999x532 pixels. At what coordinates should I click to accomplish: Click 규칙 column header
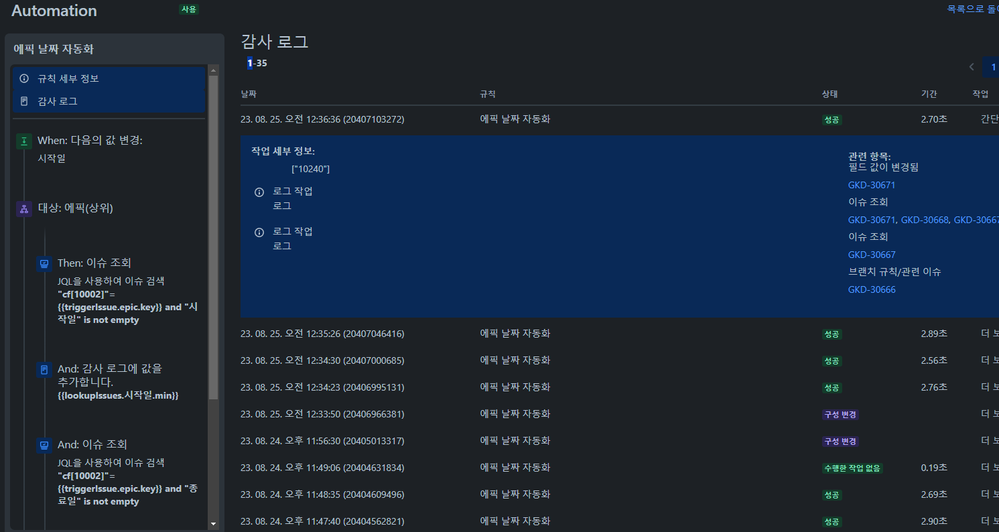pos(487,94)
